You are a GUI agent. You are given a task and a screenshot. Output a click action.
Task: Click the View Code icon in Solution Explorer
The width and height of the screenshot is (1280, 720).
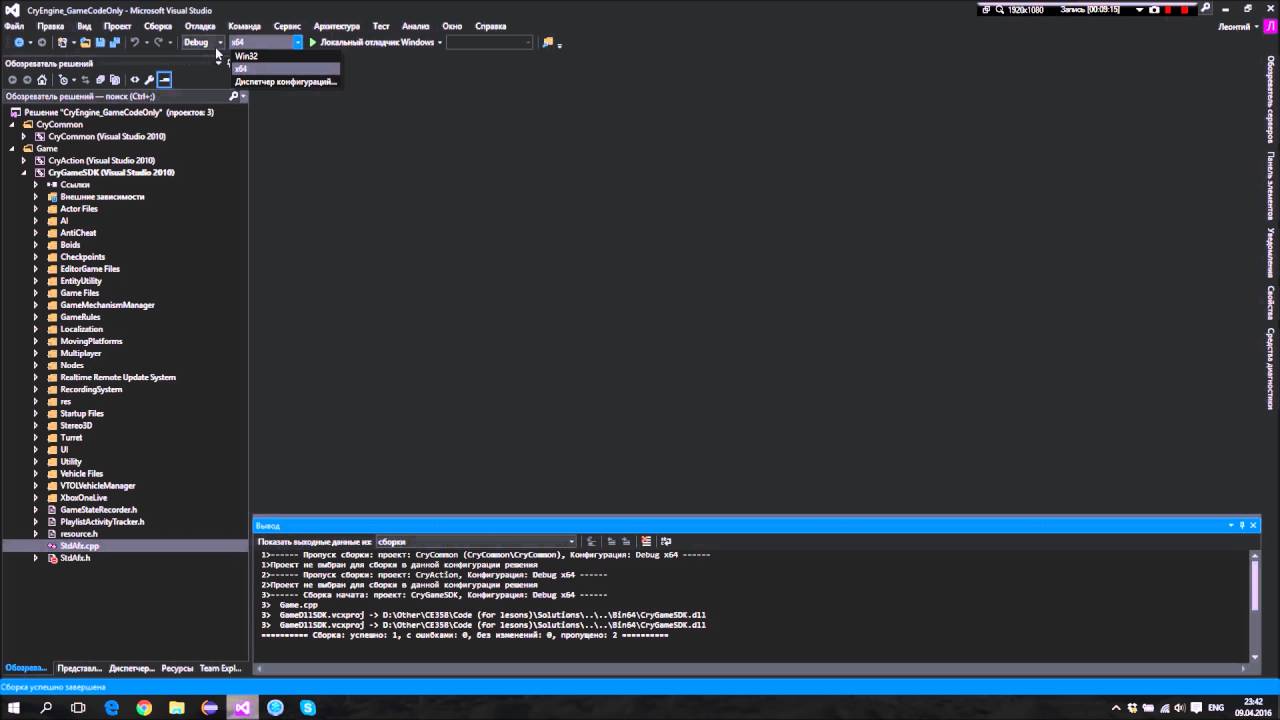click(x=134, y=80)
